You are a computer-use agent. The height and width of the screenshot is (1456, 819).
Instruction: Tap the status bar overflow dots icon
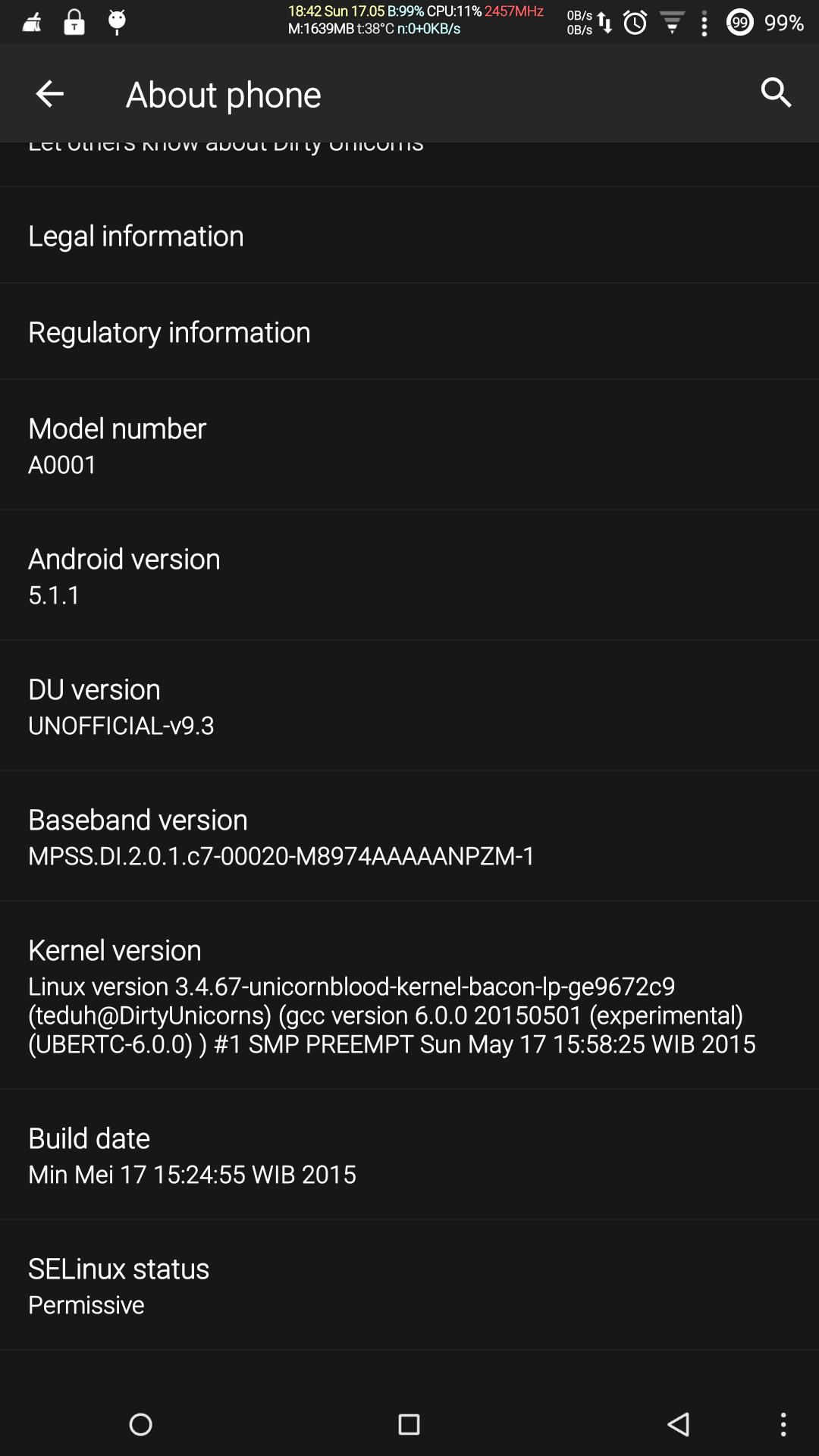(704, 24)
